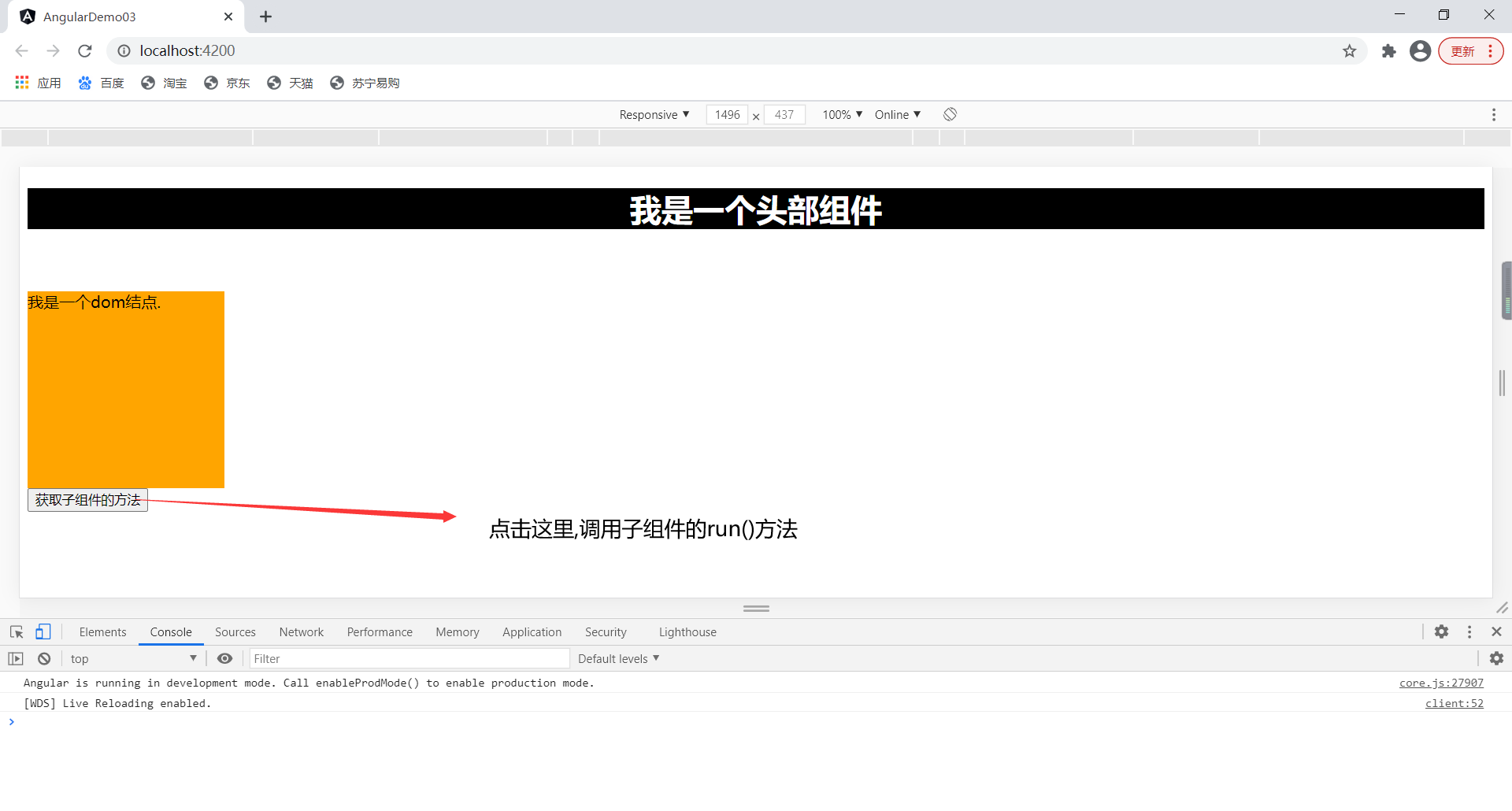Clear the console output
Image resolution: width=1512 pixels, height=811 pixels.
[x=44, y=659]
